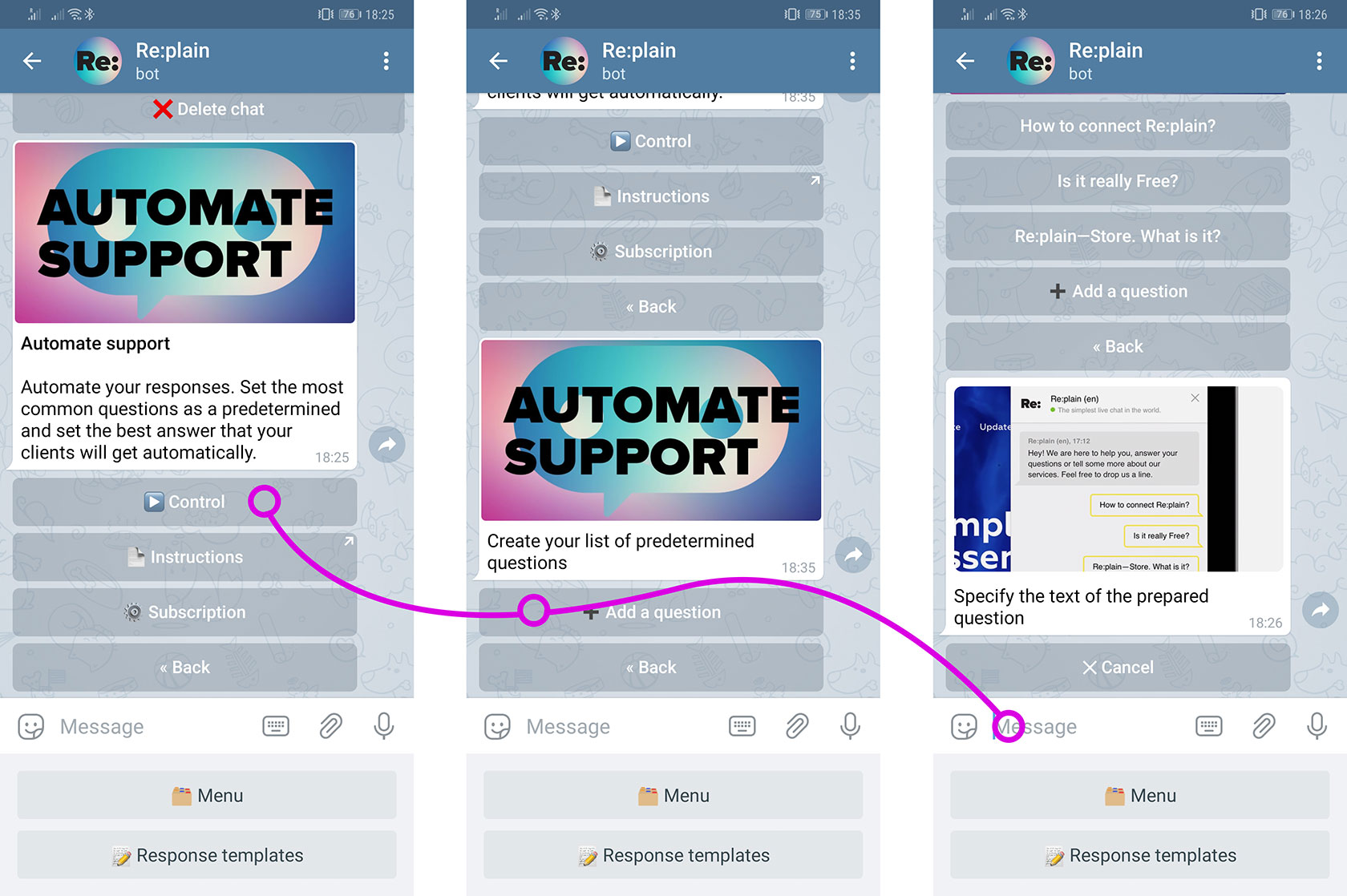The height and width of the screenshot is (896, 1347).
Task: Tap the back arrow in the right phone header
Action: click(x=965, y=61)
